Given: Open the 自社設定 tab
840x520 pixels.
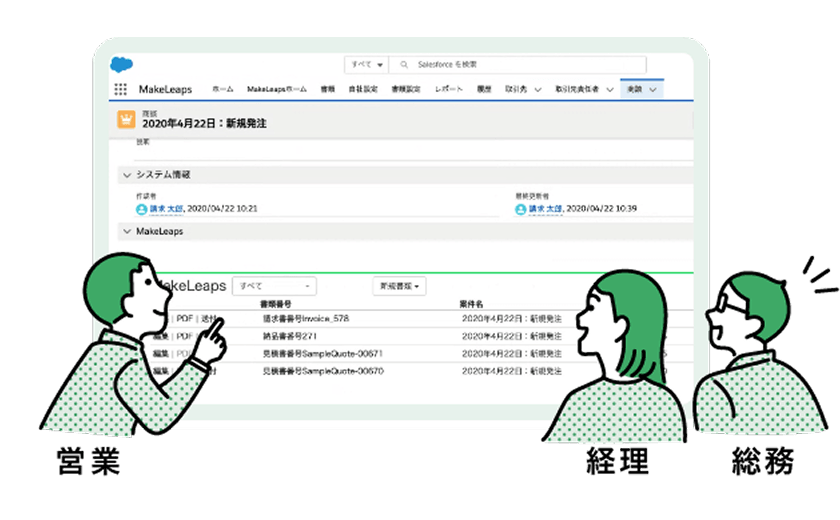Looking at the screenshot, I should [363, 89].
